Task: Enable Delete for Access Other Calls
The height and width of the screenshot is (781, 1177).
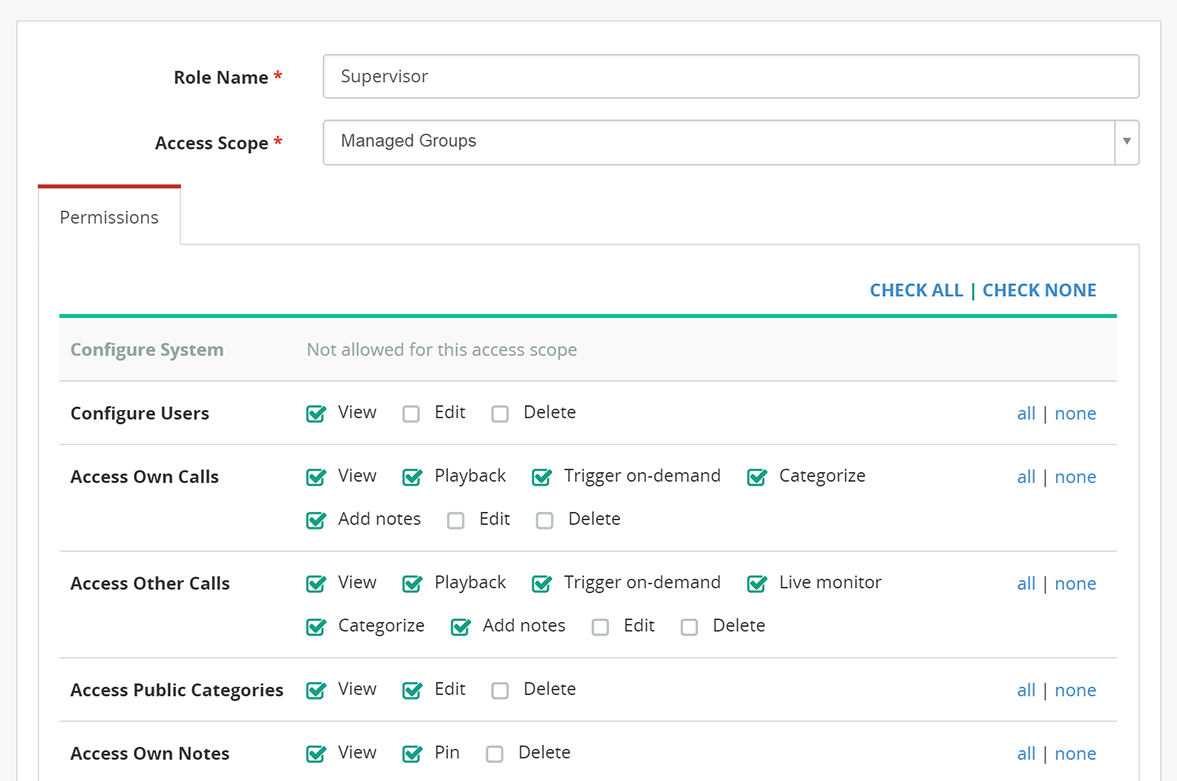Action: 689,627
